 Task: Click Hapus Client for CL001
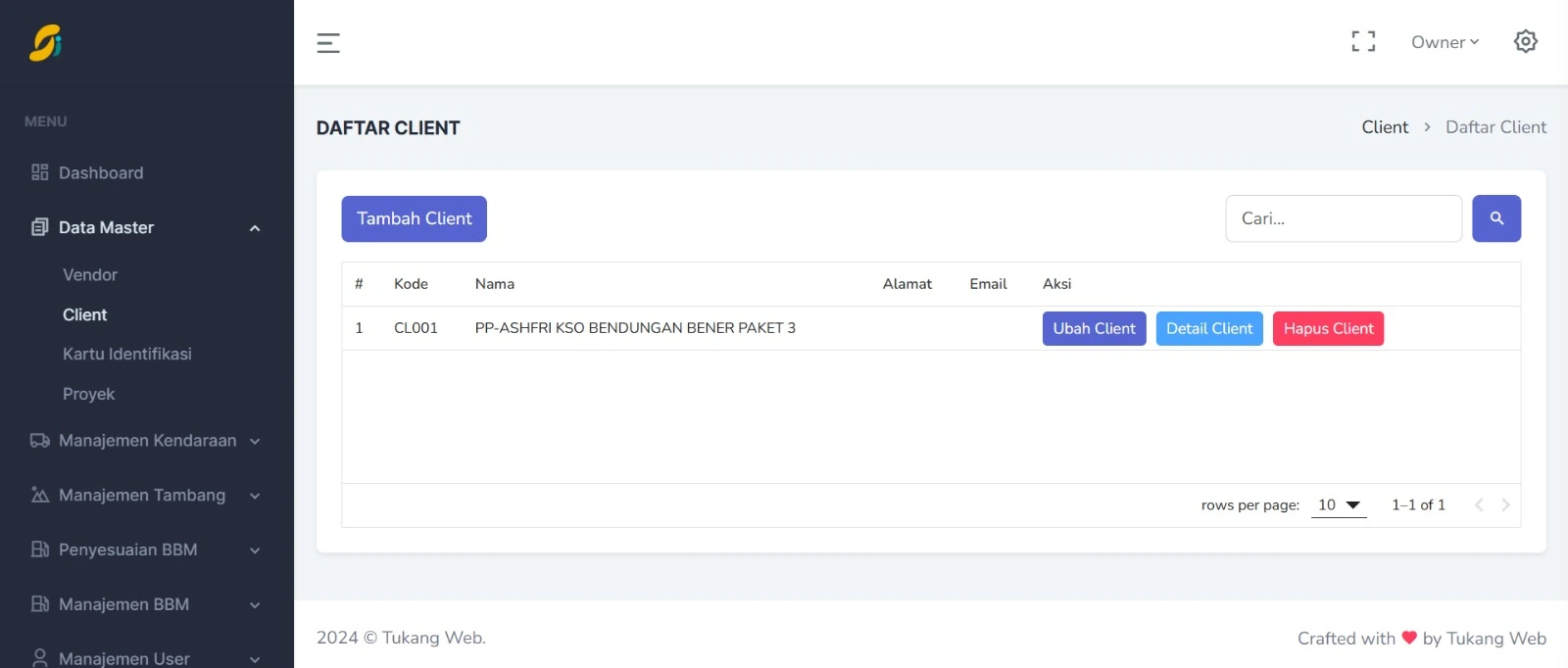(x=1328, y=329)
